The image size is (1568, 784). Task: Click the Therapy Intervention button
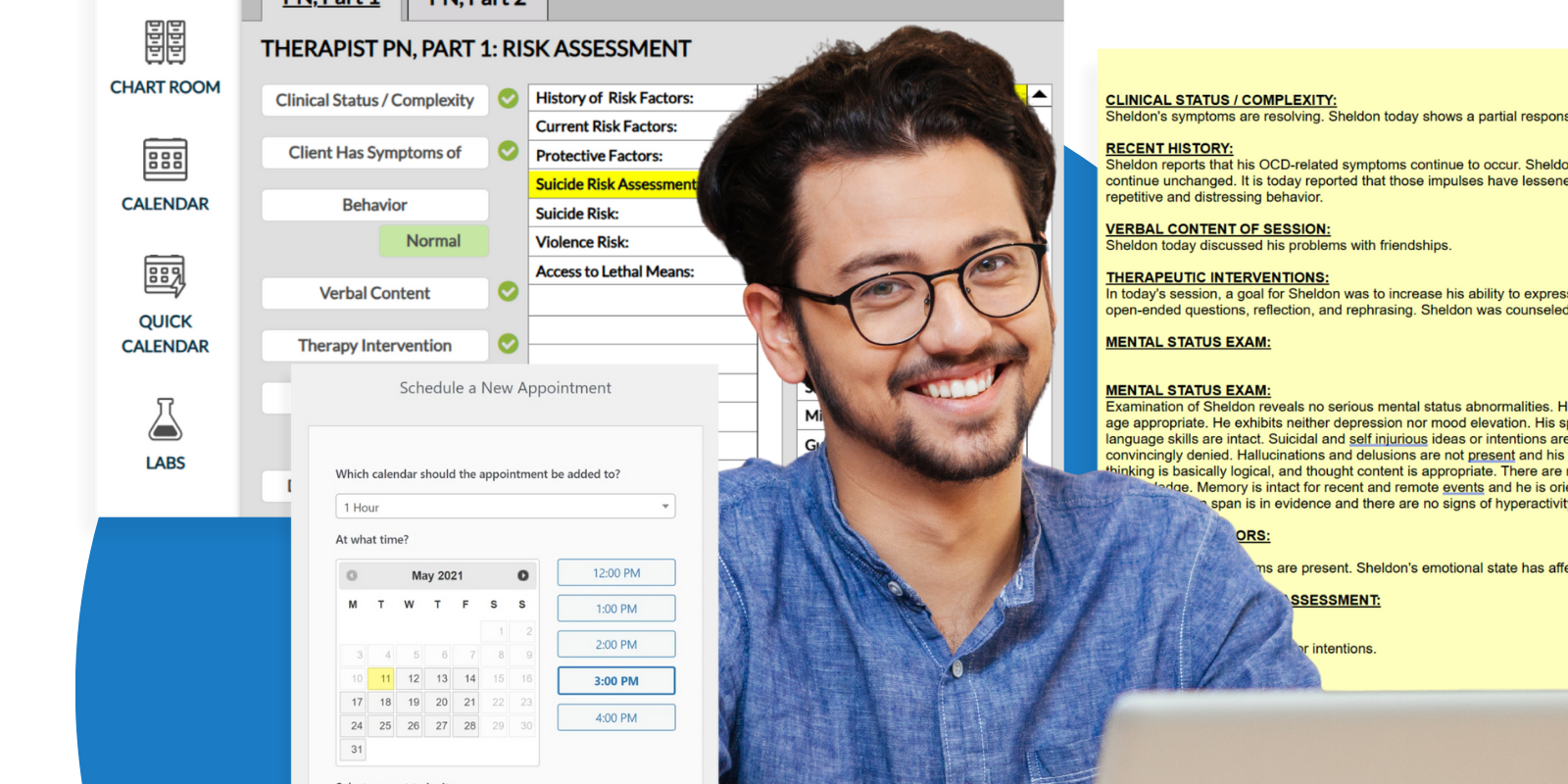(x=374, y=345)
